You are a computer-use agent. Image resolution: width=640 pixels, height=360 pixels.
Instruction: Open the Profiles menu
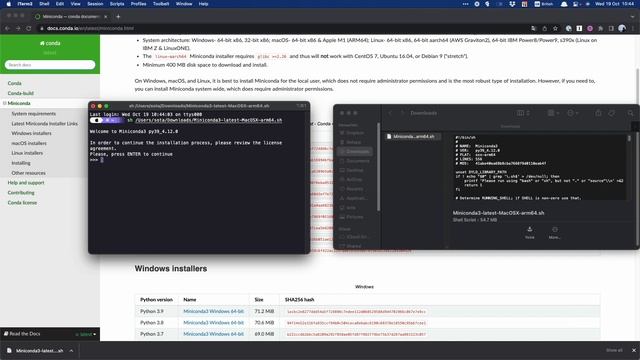138,4
